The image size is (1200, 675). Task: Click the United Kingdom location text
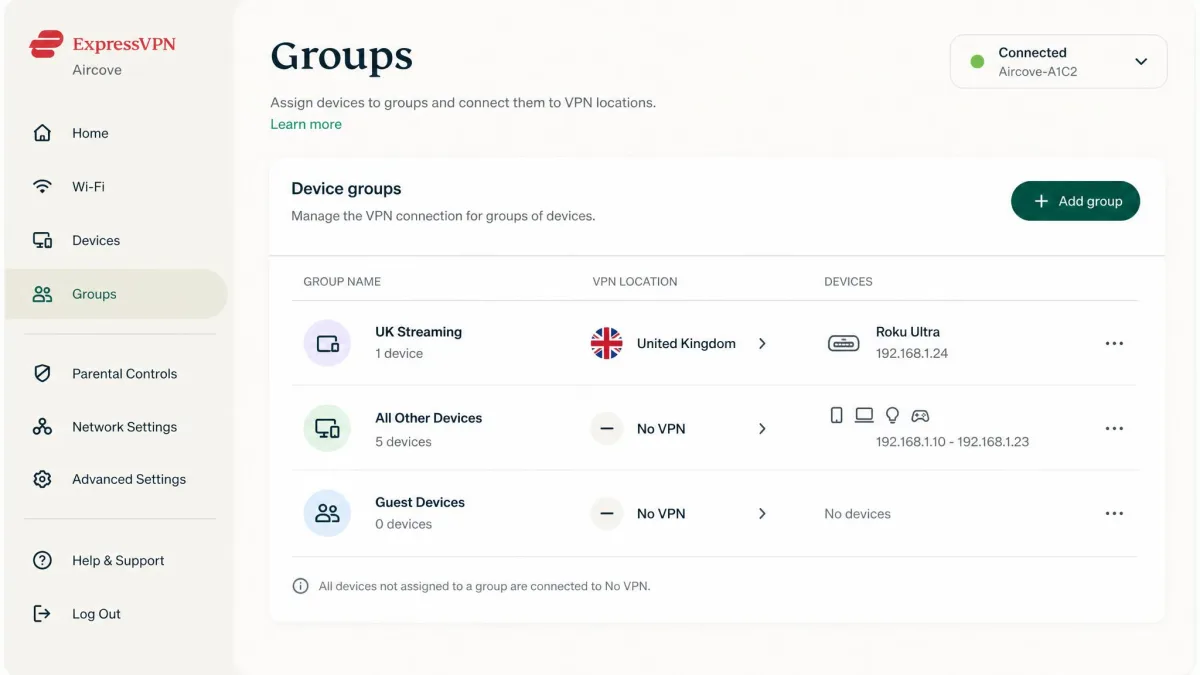686,343
